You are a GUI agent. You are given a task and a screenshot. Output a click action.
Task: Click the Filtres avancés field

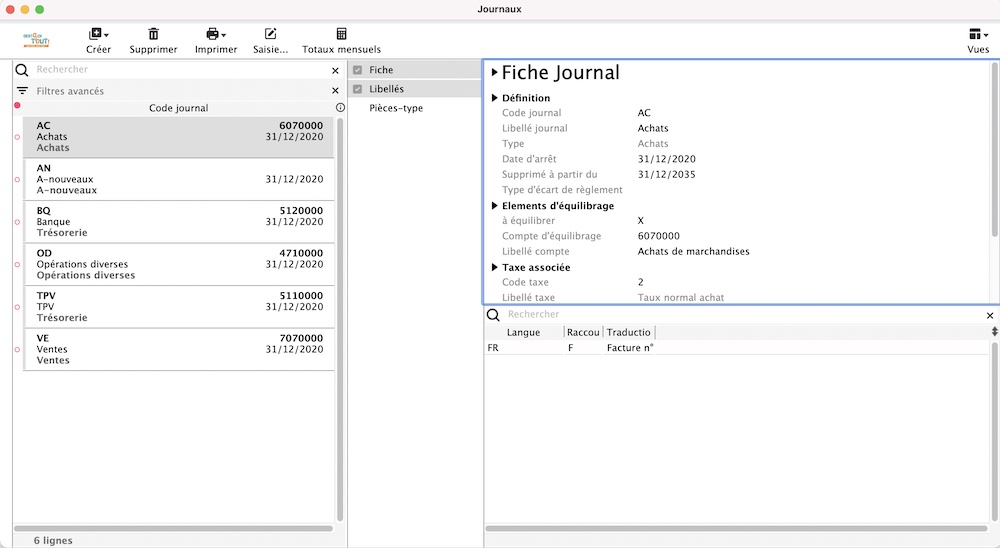click(x=180, y=91)
